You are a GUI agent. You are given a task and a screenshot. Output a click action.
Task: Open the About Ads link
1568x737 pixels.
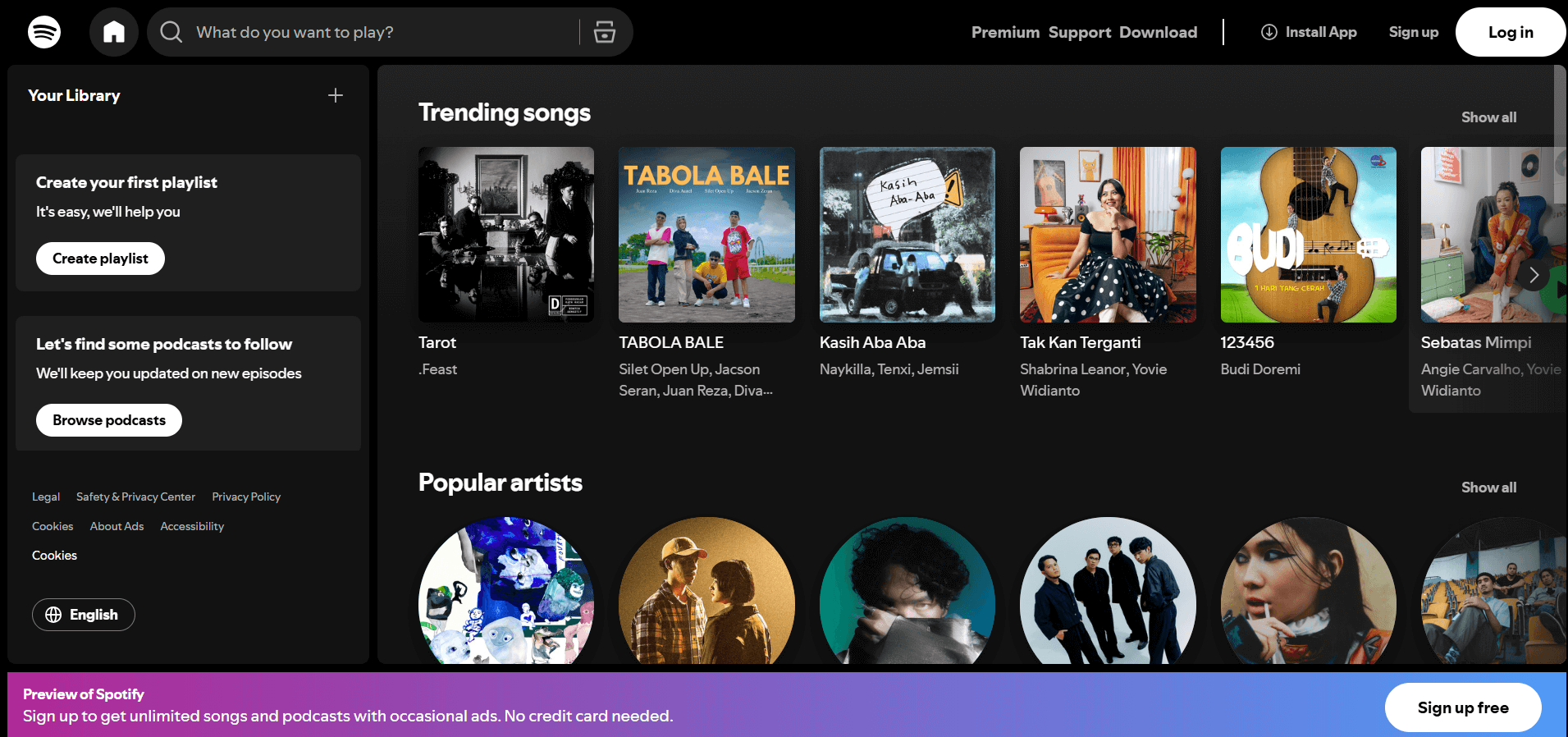click(117, 526)
